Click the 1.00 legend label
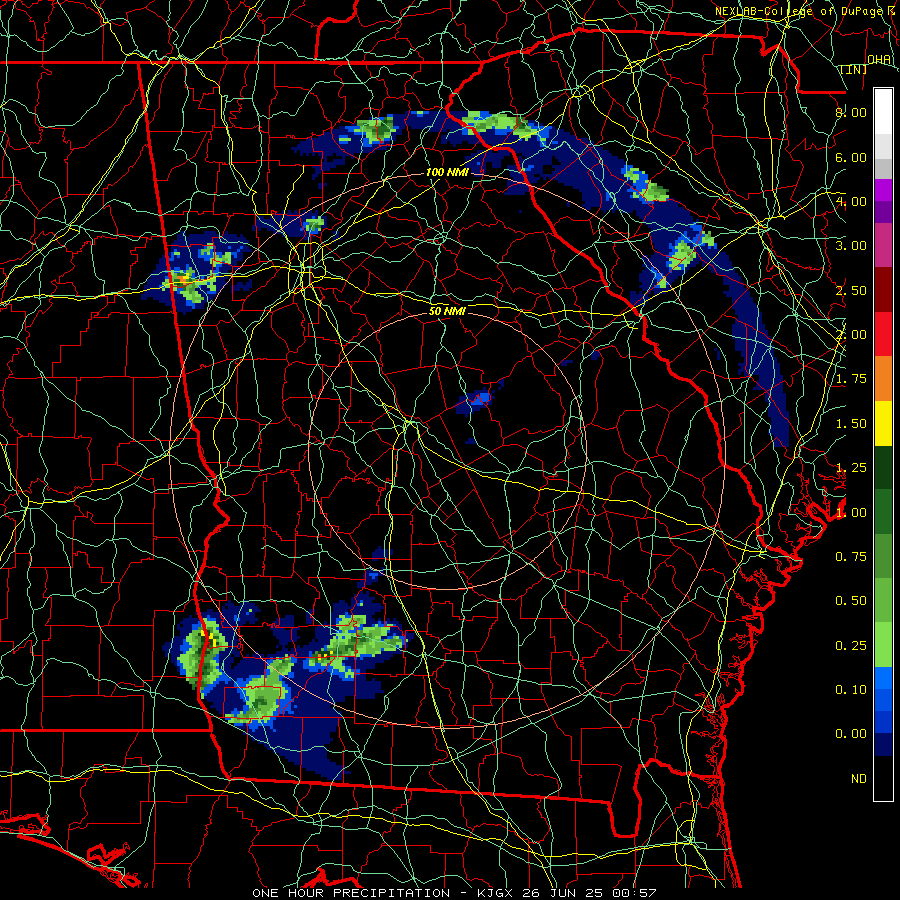The image size is (900, 900). (851, 513)
